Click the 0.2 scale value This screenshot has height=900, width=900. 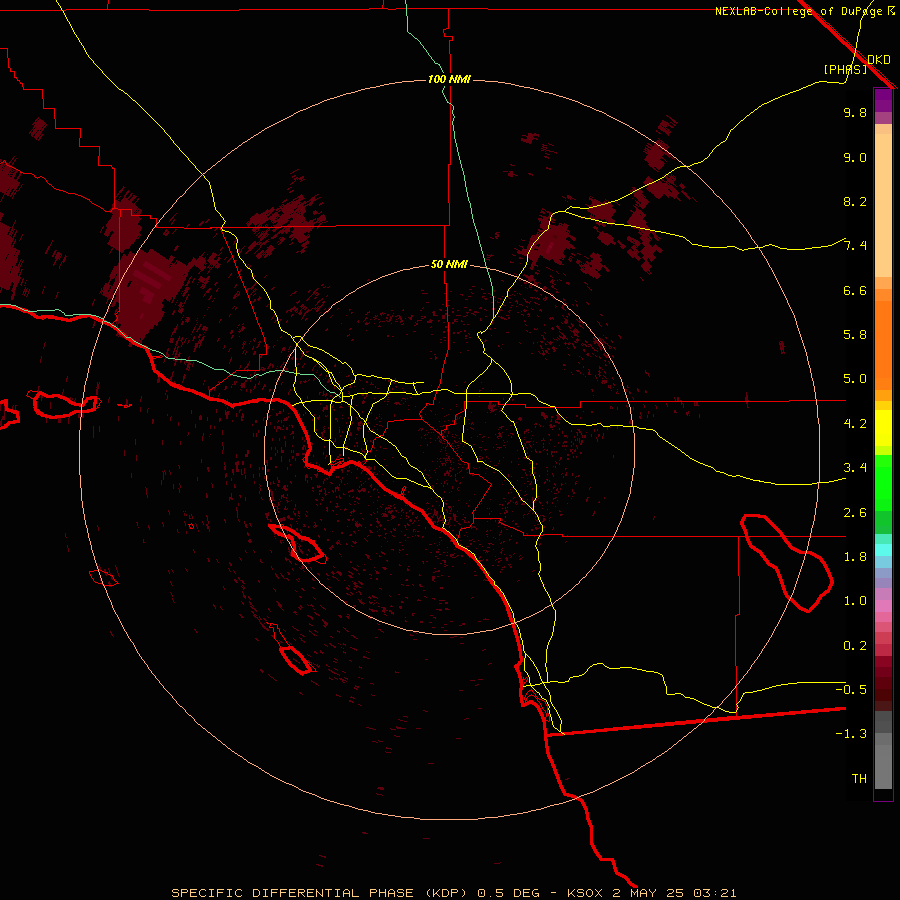855,646
